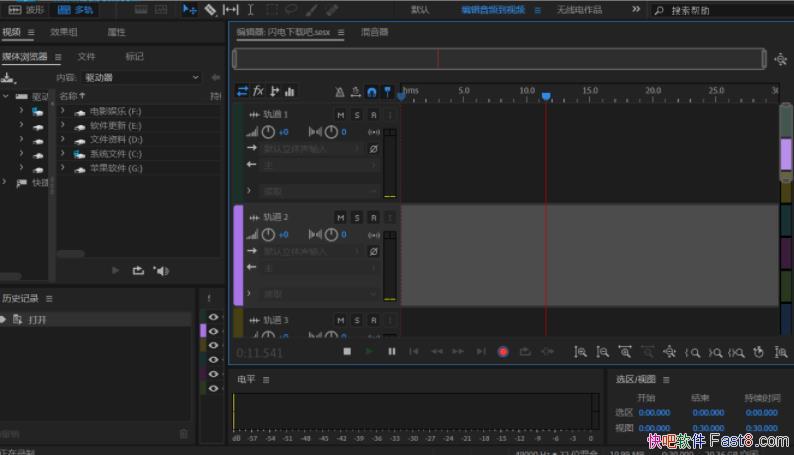
Task: Toggle the metronome icon
Action: pyautogui.click(x=340, y=92)
